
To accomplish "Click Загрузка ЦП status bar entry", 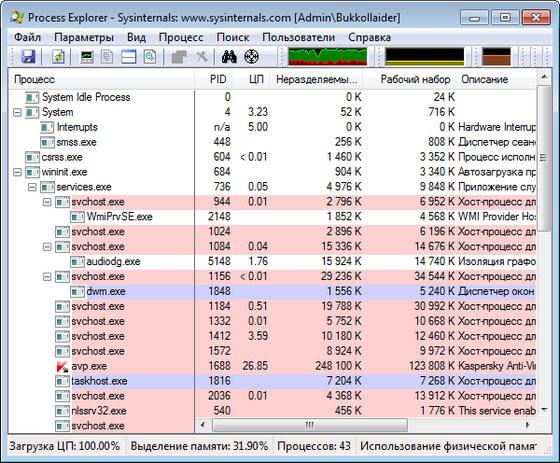I will [x=65, y=446].
